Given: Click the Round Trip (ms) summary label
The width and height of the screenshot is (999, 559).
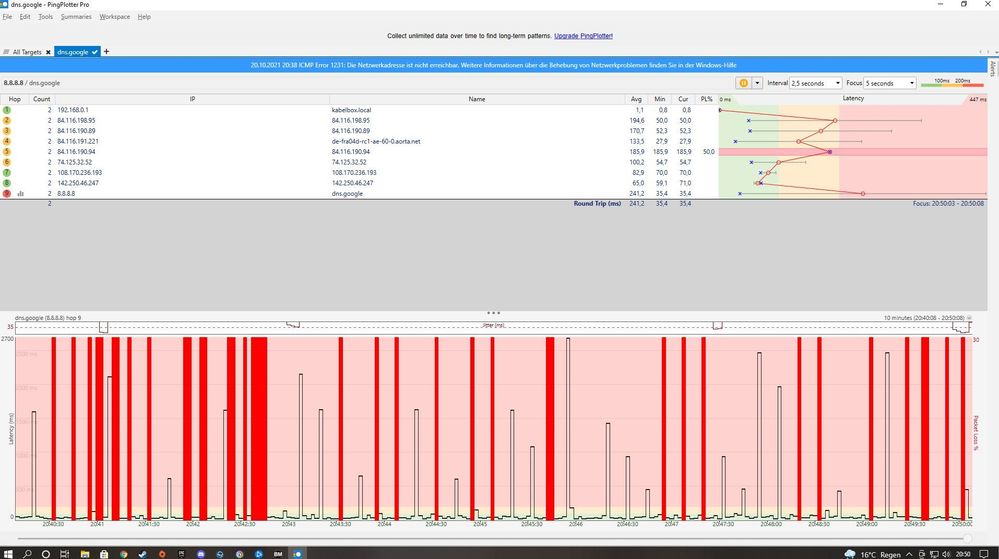Looking at the screenshot, I should (597, 203).
